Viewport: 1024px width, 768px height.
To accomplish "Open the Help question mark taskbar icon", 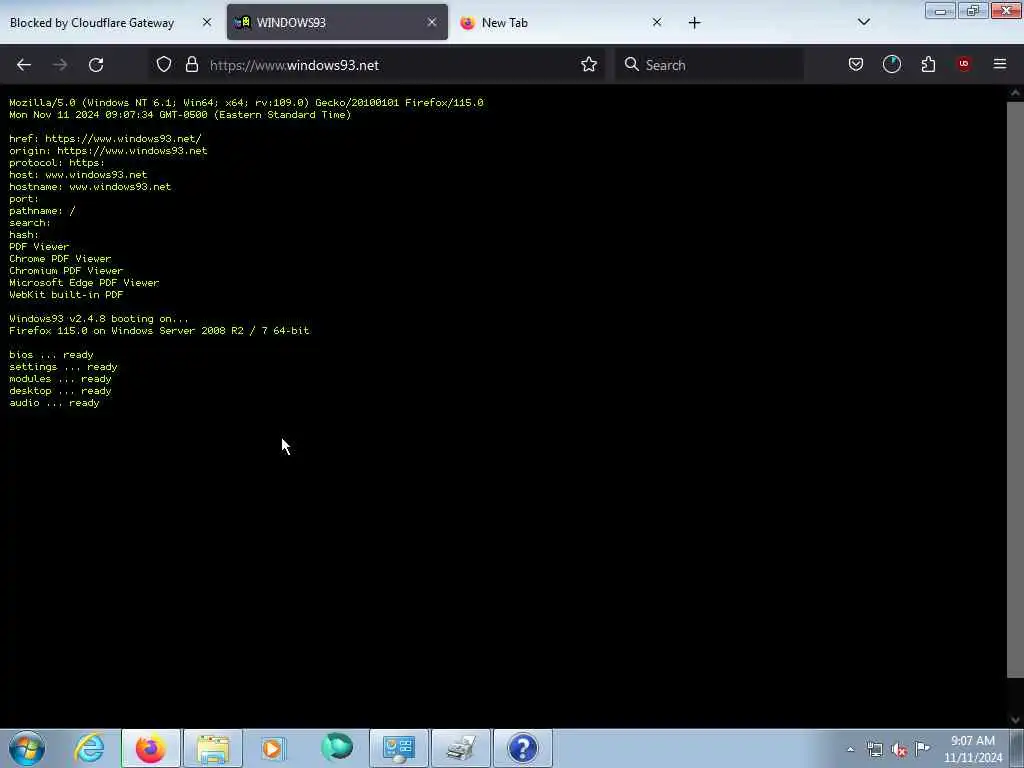I will click(522, 748).
